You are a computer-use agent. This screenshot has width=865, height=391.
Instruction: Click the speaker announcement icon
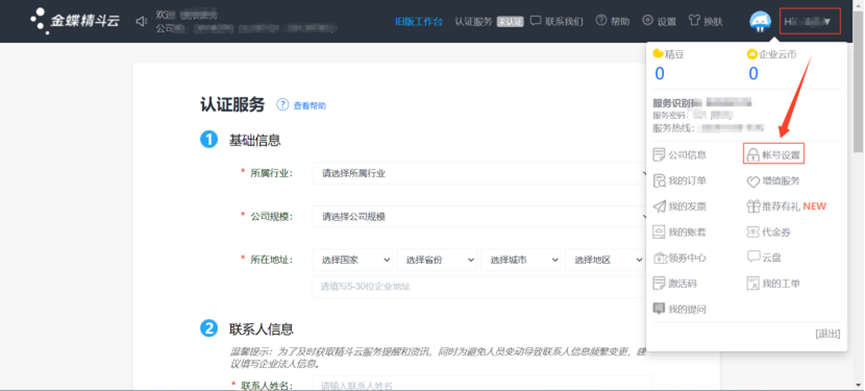[142, 21]
